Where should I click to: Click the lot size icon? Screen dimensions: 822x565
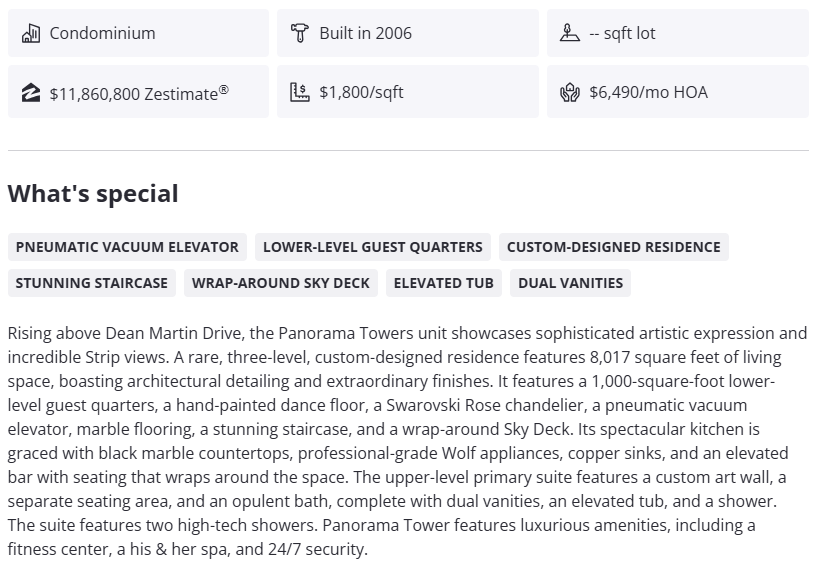tap(570, 33)
